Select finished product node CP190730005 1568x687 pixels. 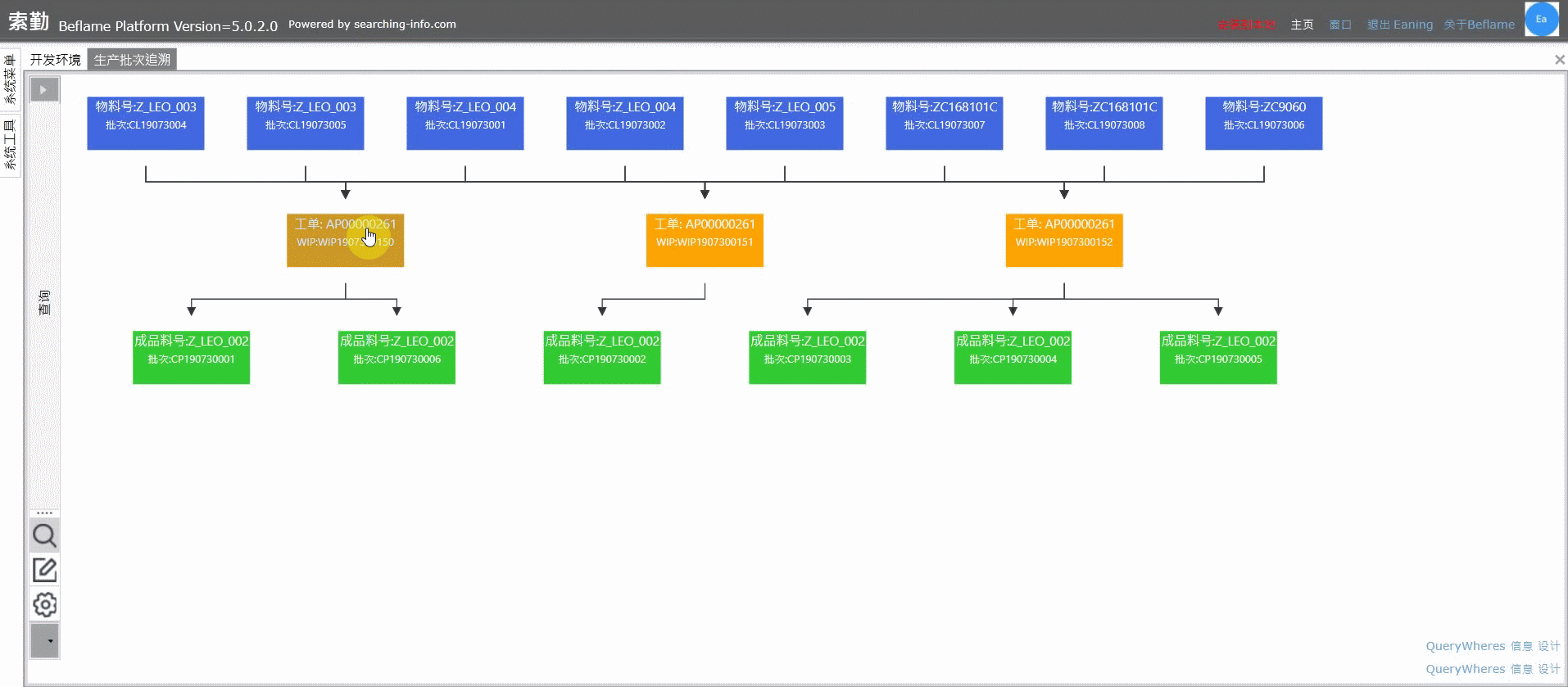coord(1218,358)
